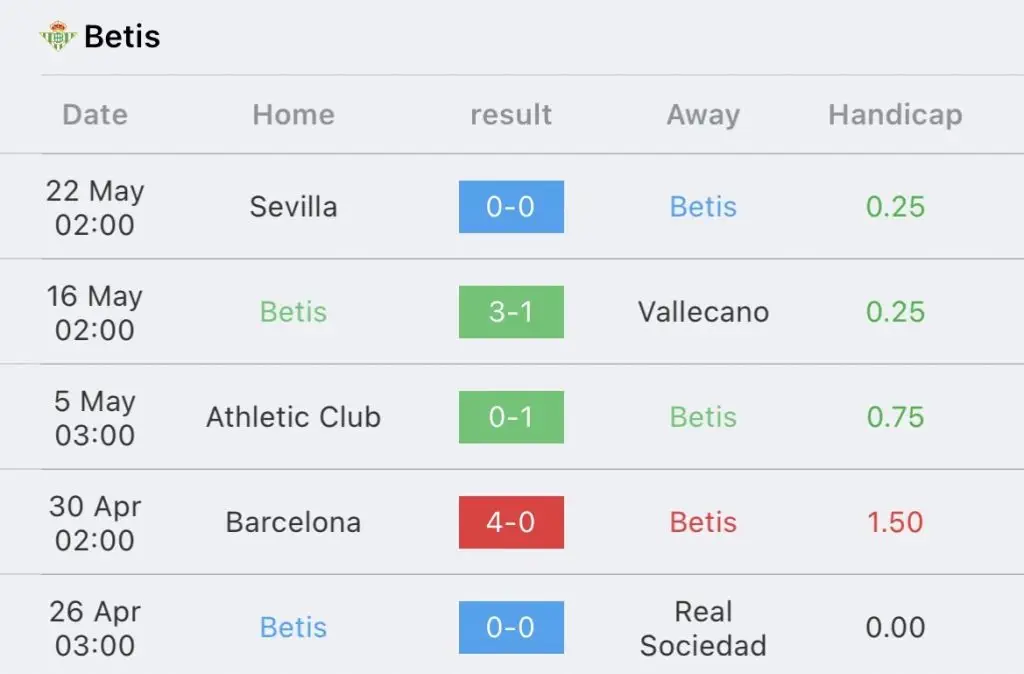Click the Home column header
This screenshot has width=1024, height=674.
tap(294, 114)
